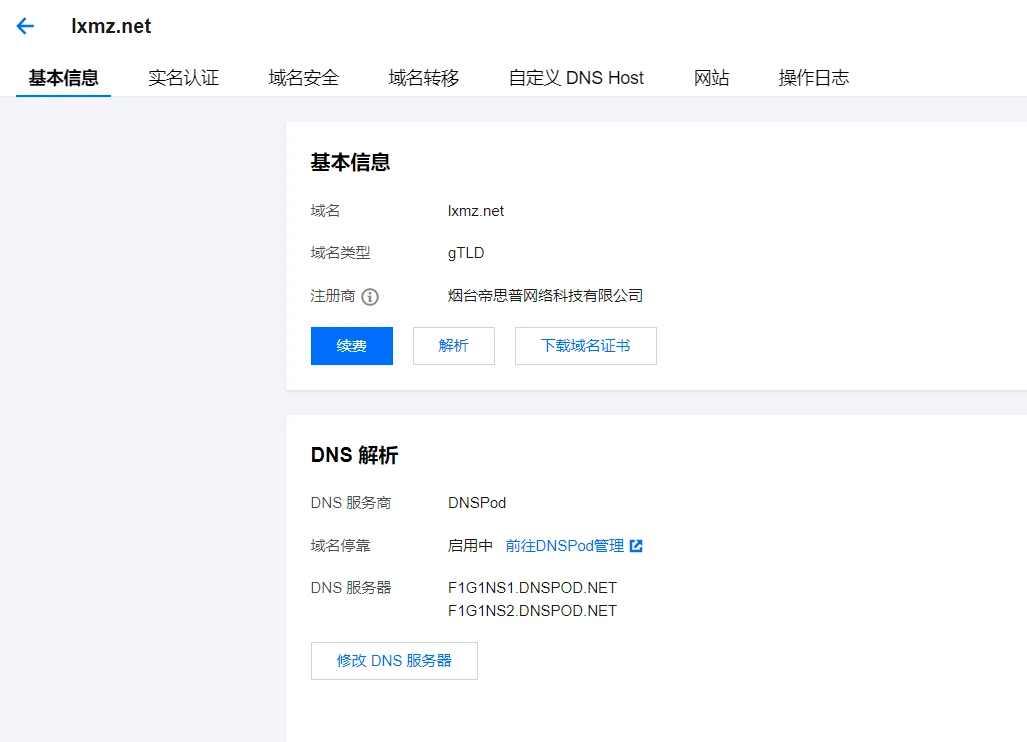Click the 修改 DNS 服务器 button

point(394,661)
